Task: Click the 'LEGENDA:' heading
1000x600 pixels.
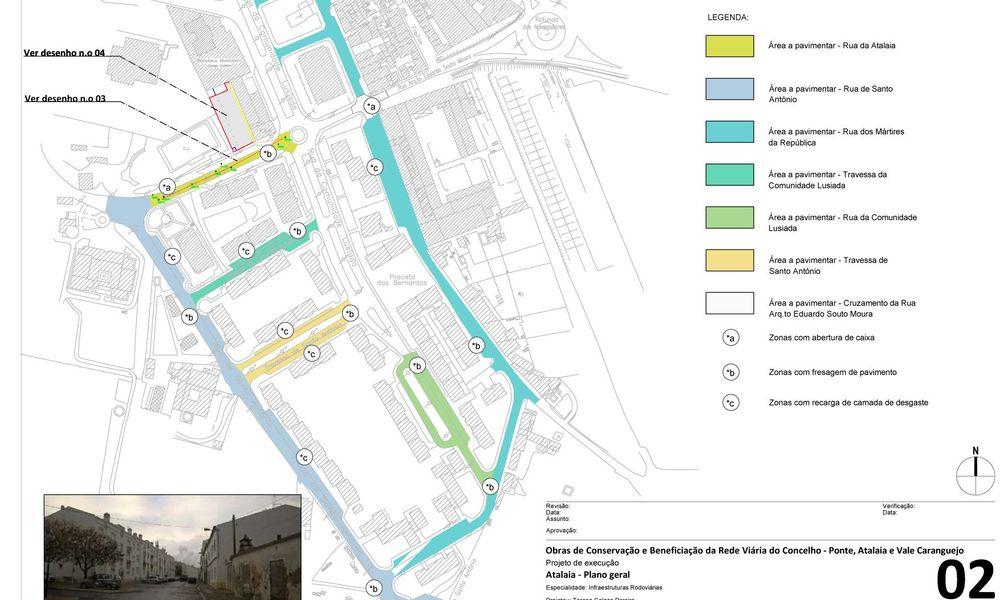Action: click(x=728, y=18)
